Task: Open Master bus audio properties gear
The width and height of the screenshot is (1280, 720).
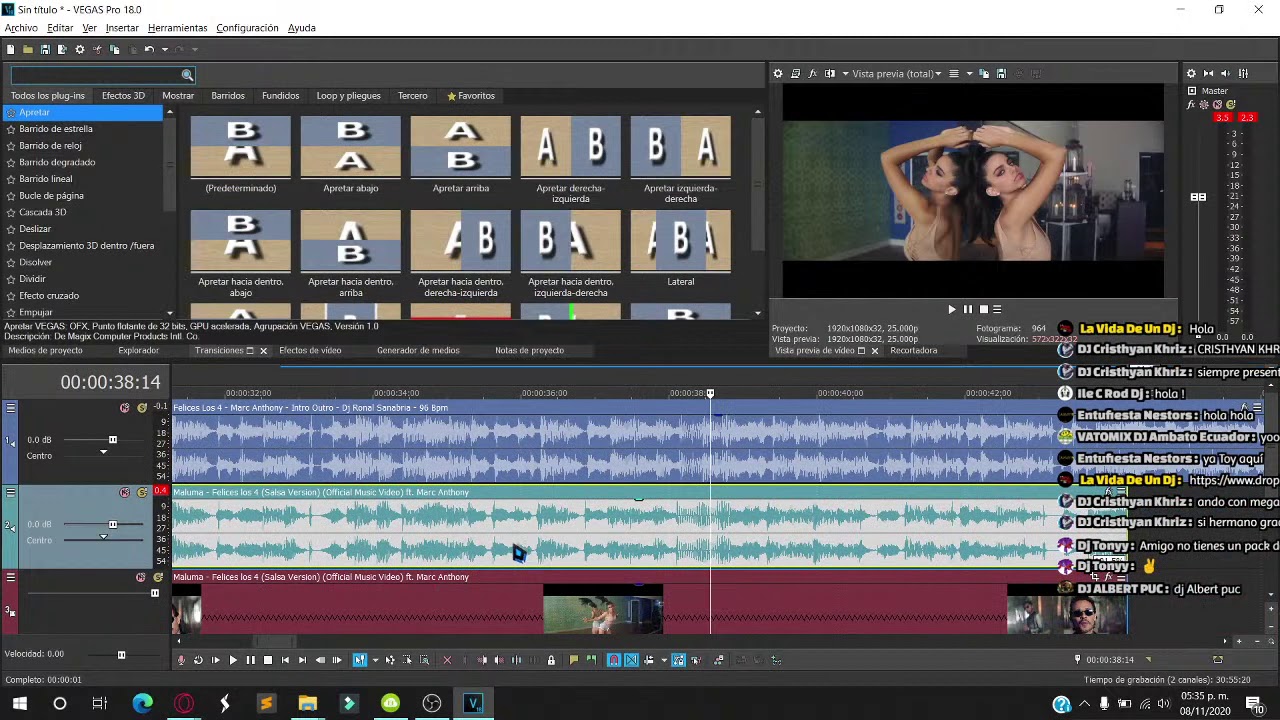Action: point(1193,73)
